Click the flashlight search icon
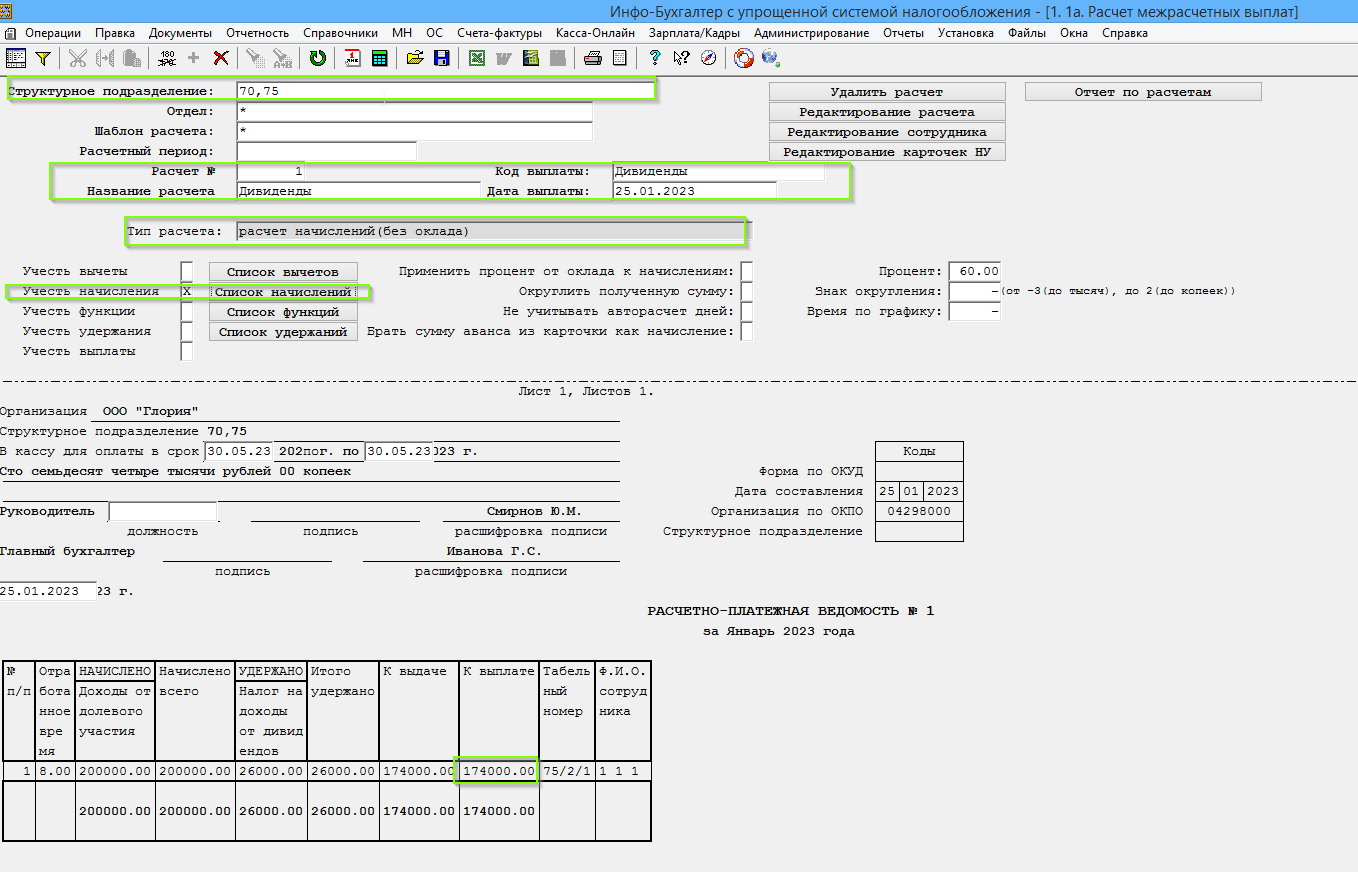The image size is (1358, 872). click(255, 58)
